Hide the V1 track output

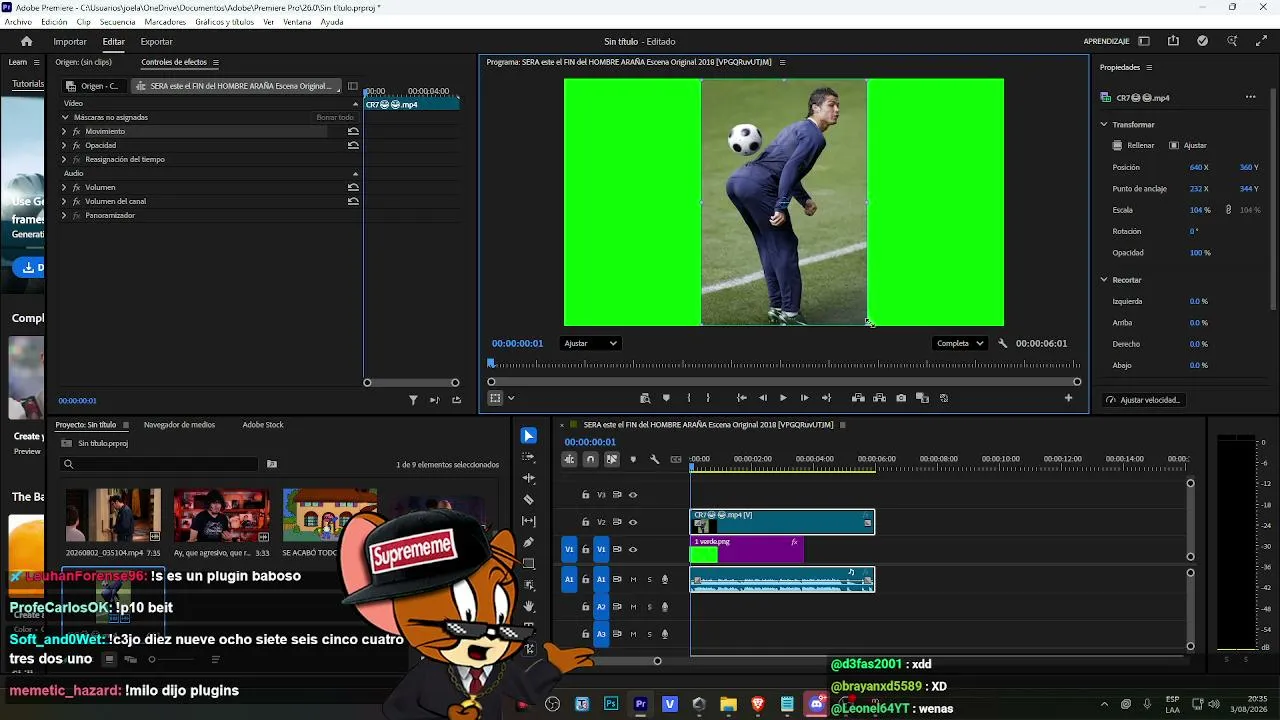633,549
